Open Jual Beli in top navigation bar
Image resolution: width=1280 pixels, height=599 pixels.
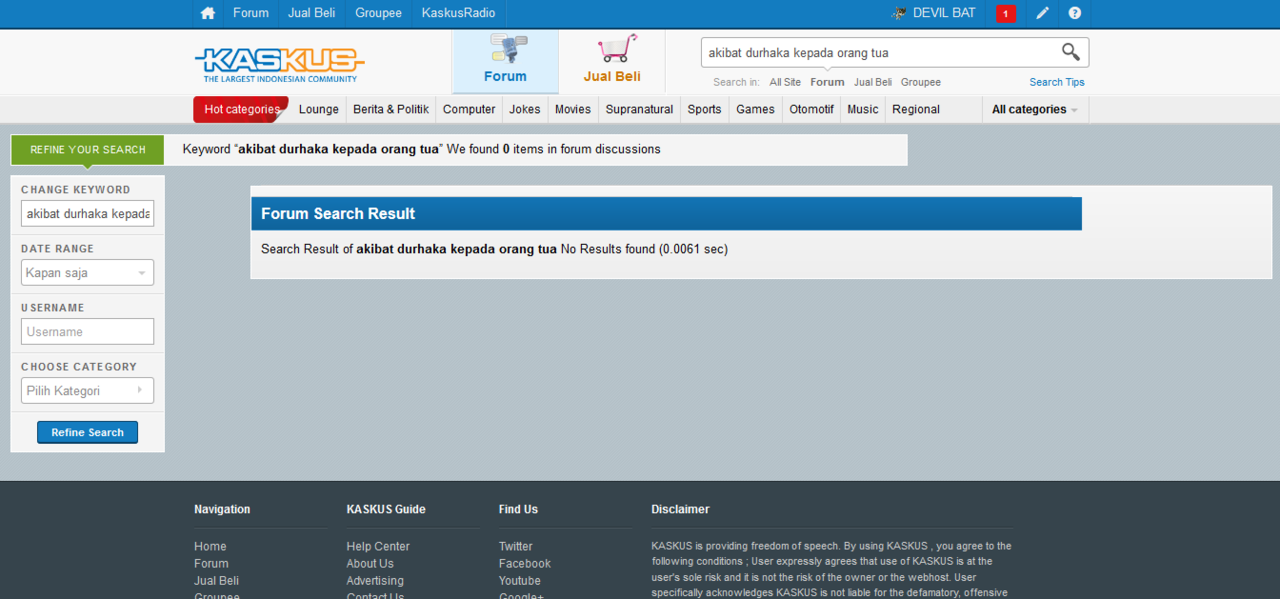click(311, 13)
